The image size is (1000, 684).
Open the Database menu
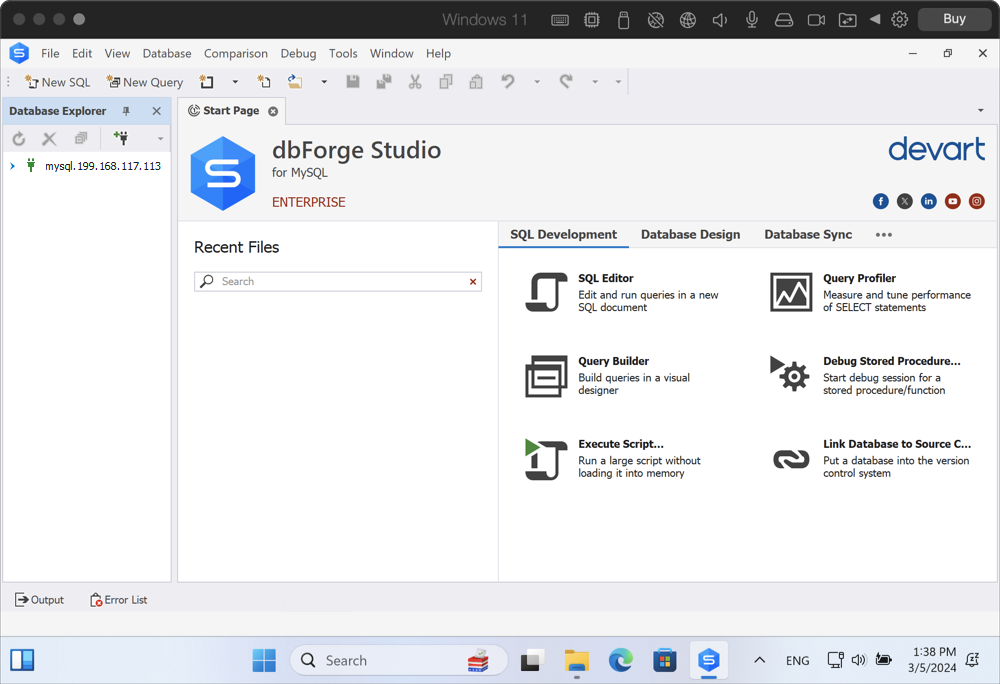pos(166,54)
